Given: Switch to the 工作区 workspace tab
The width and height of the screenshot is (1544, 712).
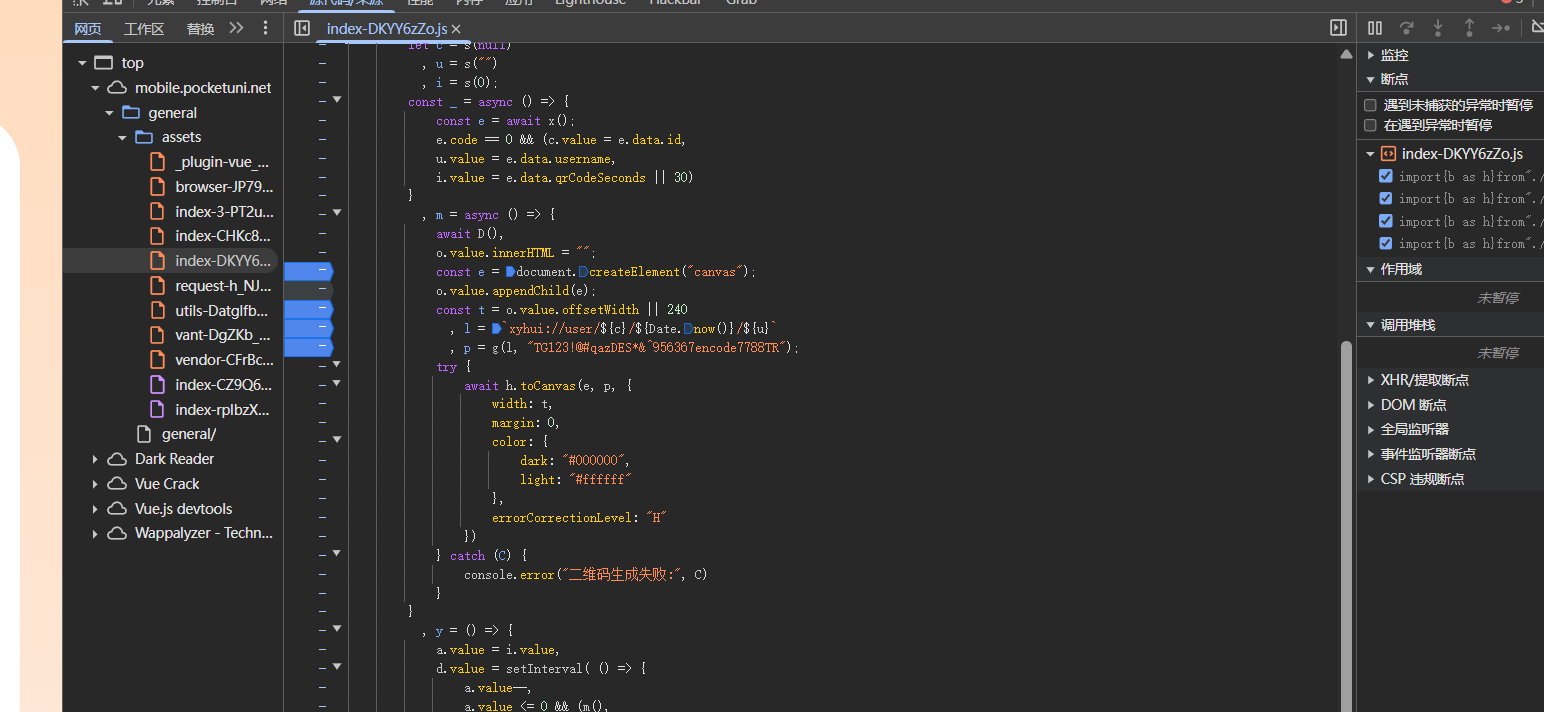Looking at the screenshot, I should (x=144, y=29).
